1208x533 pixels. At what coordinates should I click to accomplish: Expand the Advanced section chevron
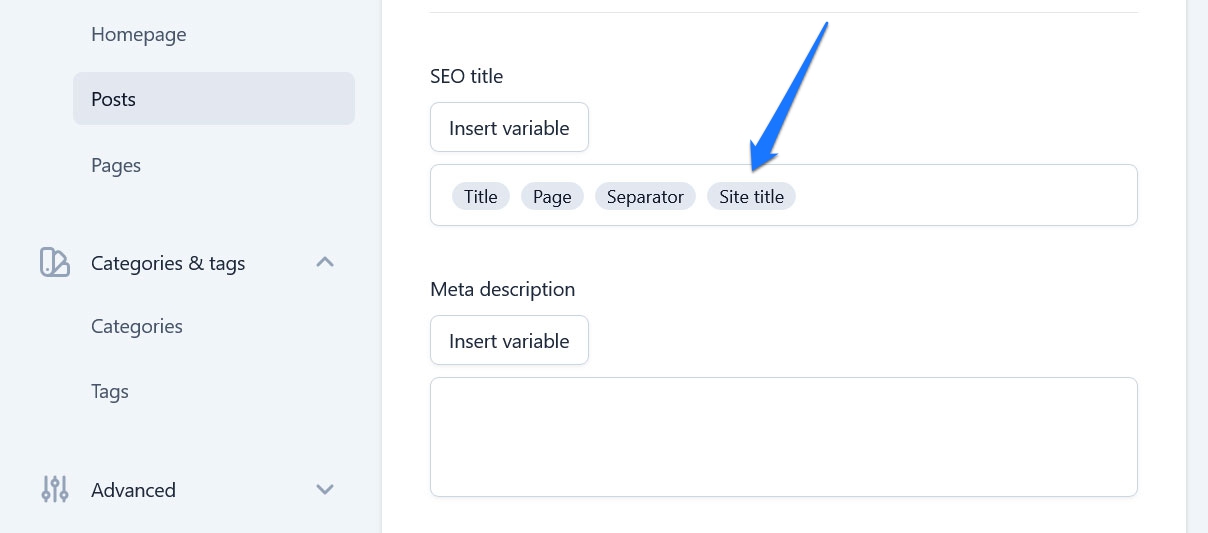pos(325,490)
